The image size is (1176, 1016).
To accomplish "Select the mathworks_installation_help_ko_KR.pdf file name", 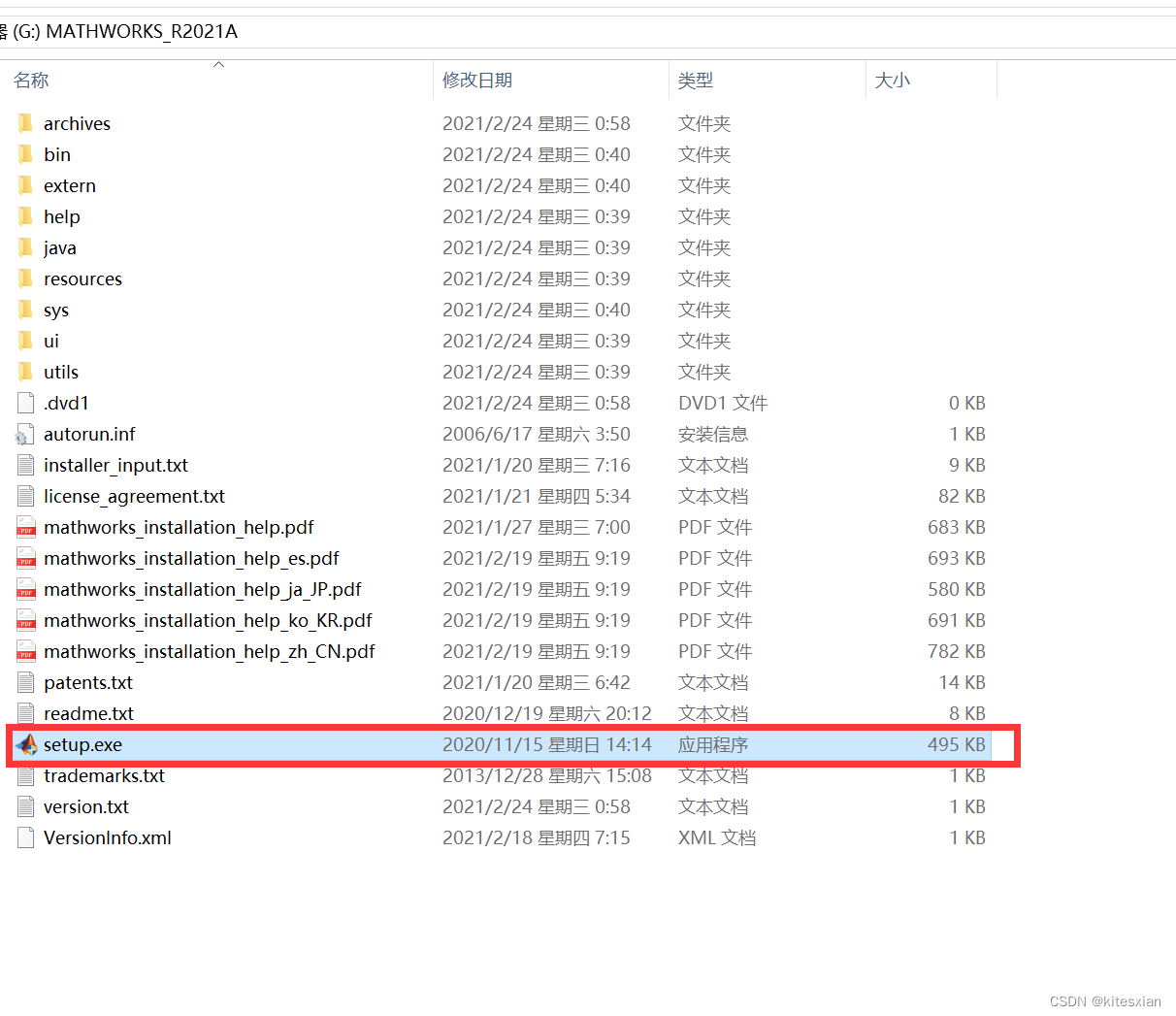I will [x=208, y=620].
